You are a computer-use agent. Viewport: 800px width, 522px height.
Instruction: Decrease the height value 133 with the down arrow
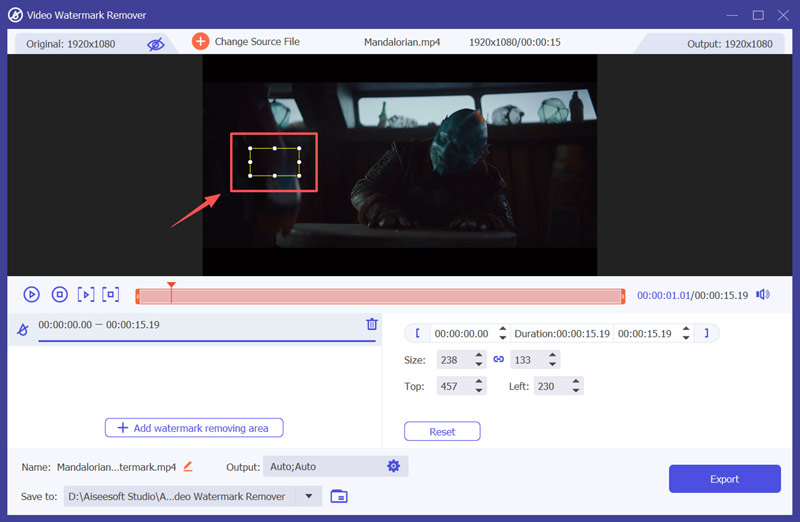click(x=553, y=364)
